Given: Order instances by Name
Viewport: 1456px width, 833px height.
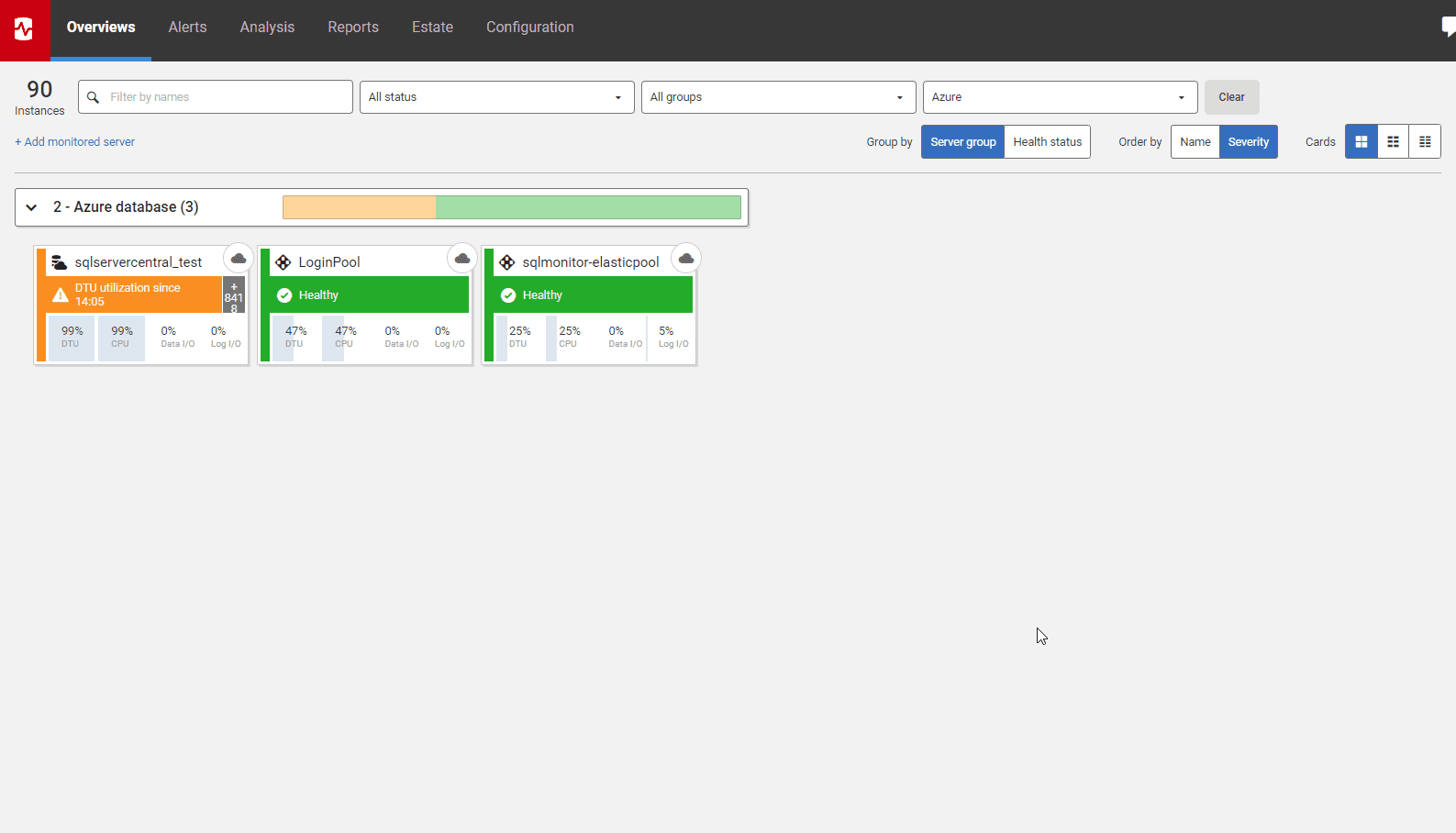Looking at the screenshot, I should (1195, 142).
